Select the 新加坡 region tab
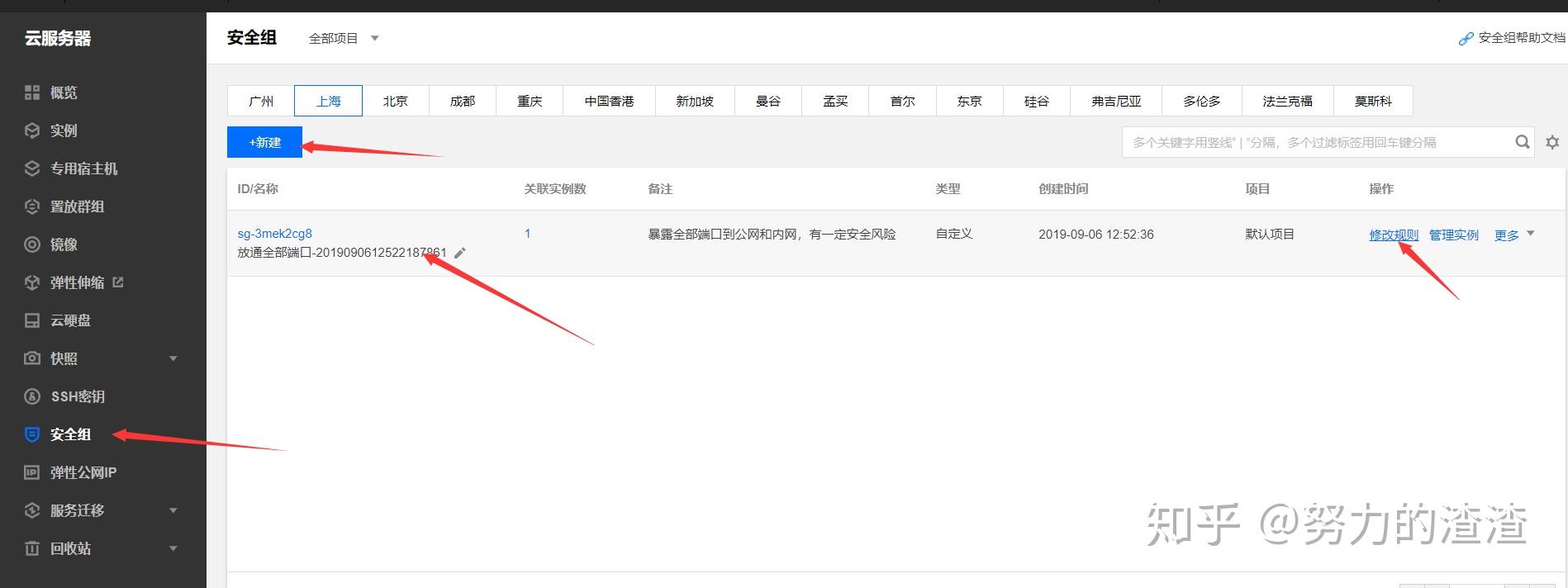The width and height of the screenshot is (1568, 588). pos(695,101)
